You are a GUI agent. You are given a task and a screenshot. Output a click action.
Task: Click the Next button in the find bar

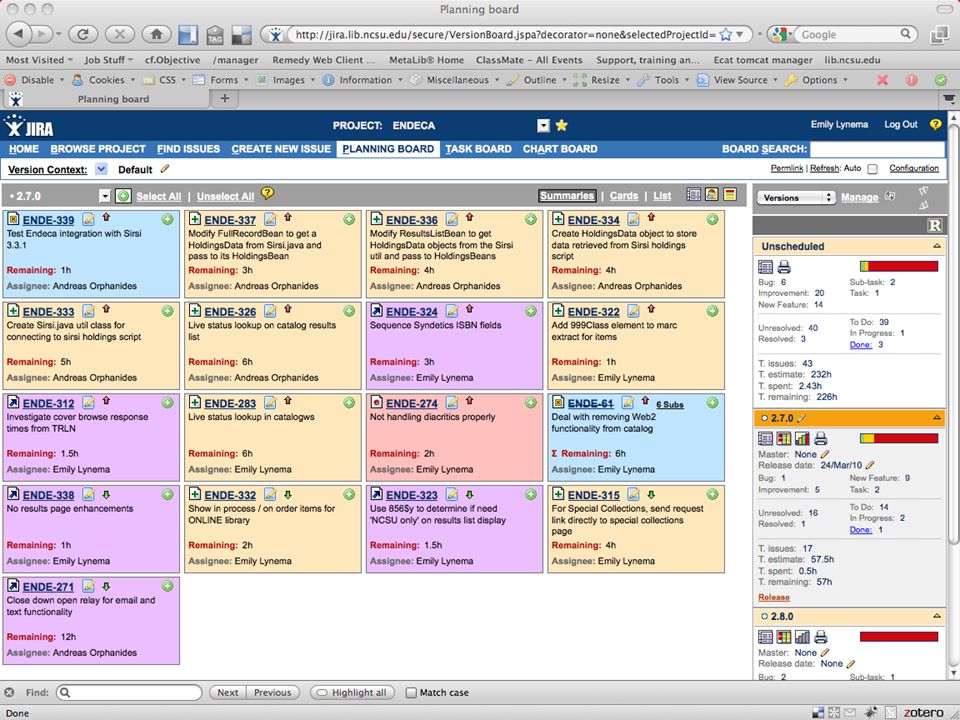point(228,692)
